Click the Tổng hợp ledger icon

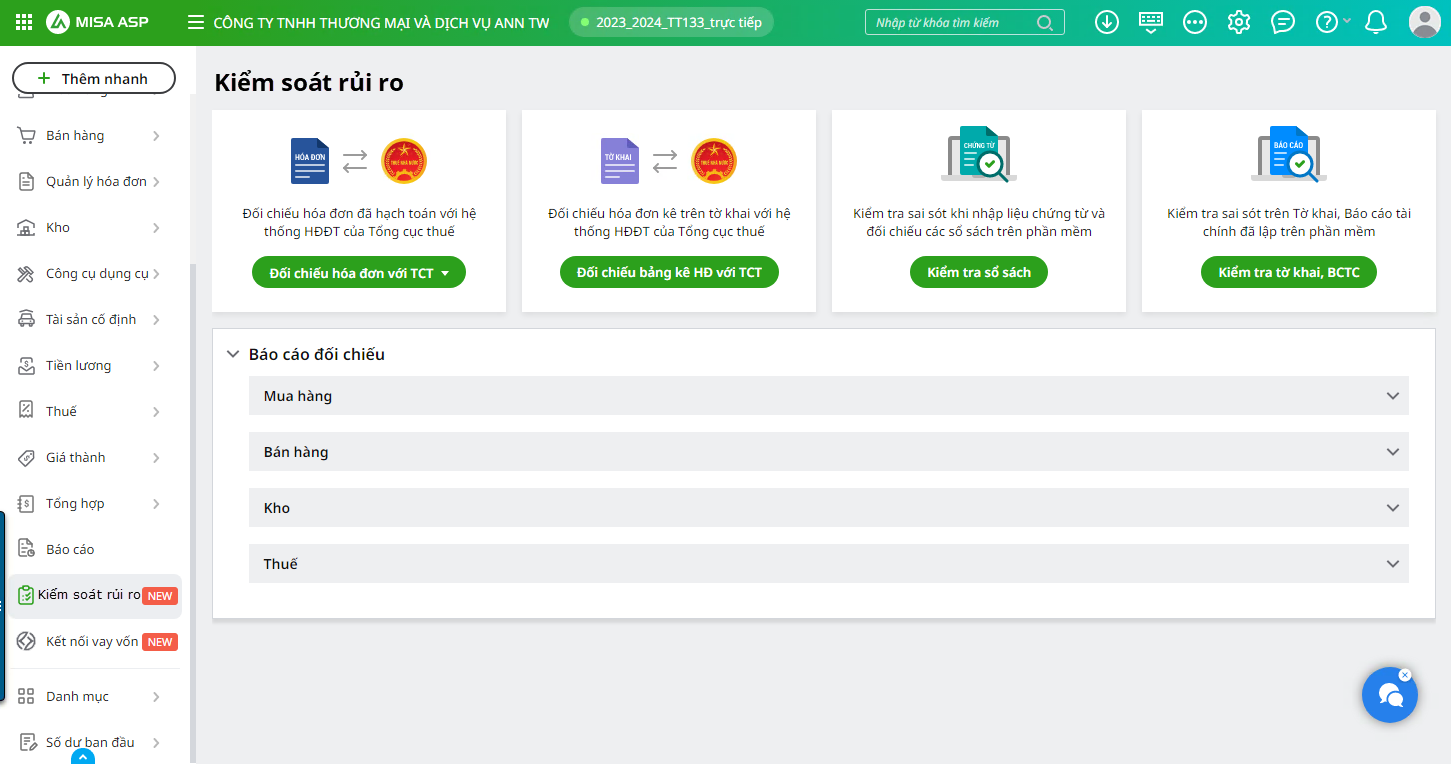click(x=27, y=504)
